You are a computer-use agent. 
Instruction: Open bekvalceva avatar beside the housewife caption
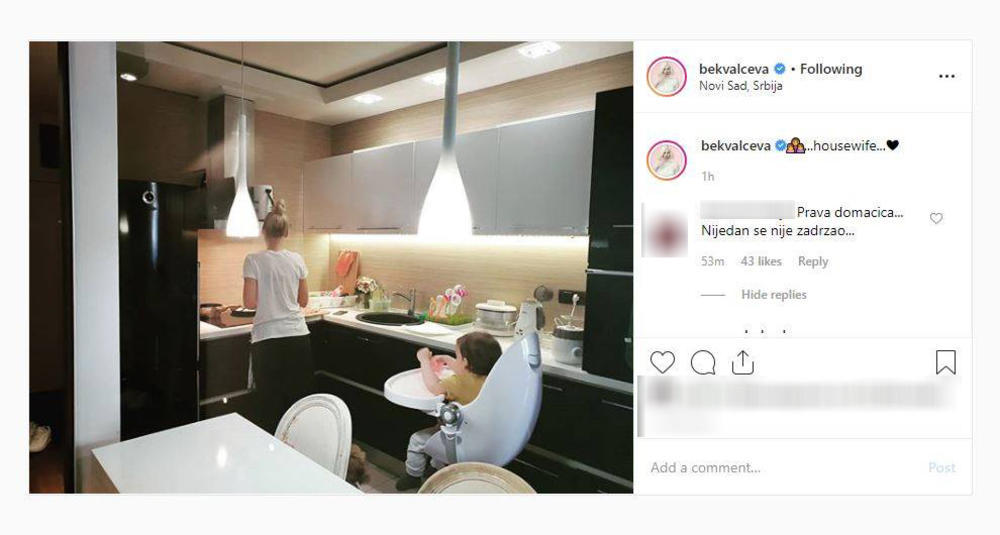[666, 160]
